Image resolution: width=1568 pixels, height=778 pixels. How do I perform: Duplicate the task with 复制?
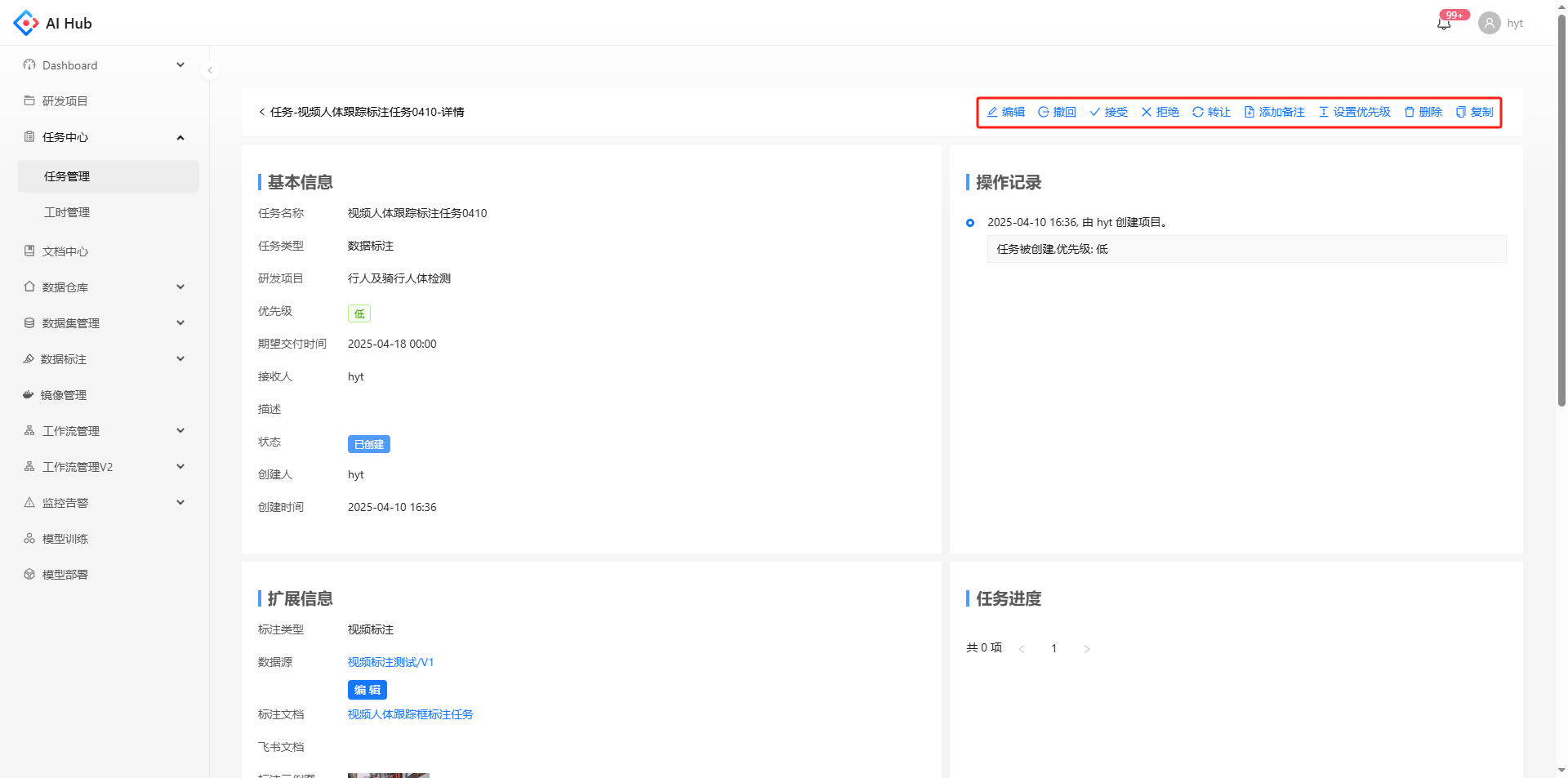(1474, 112)
